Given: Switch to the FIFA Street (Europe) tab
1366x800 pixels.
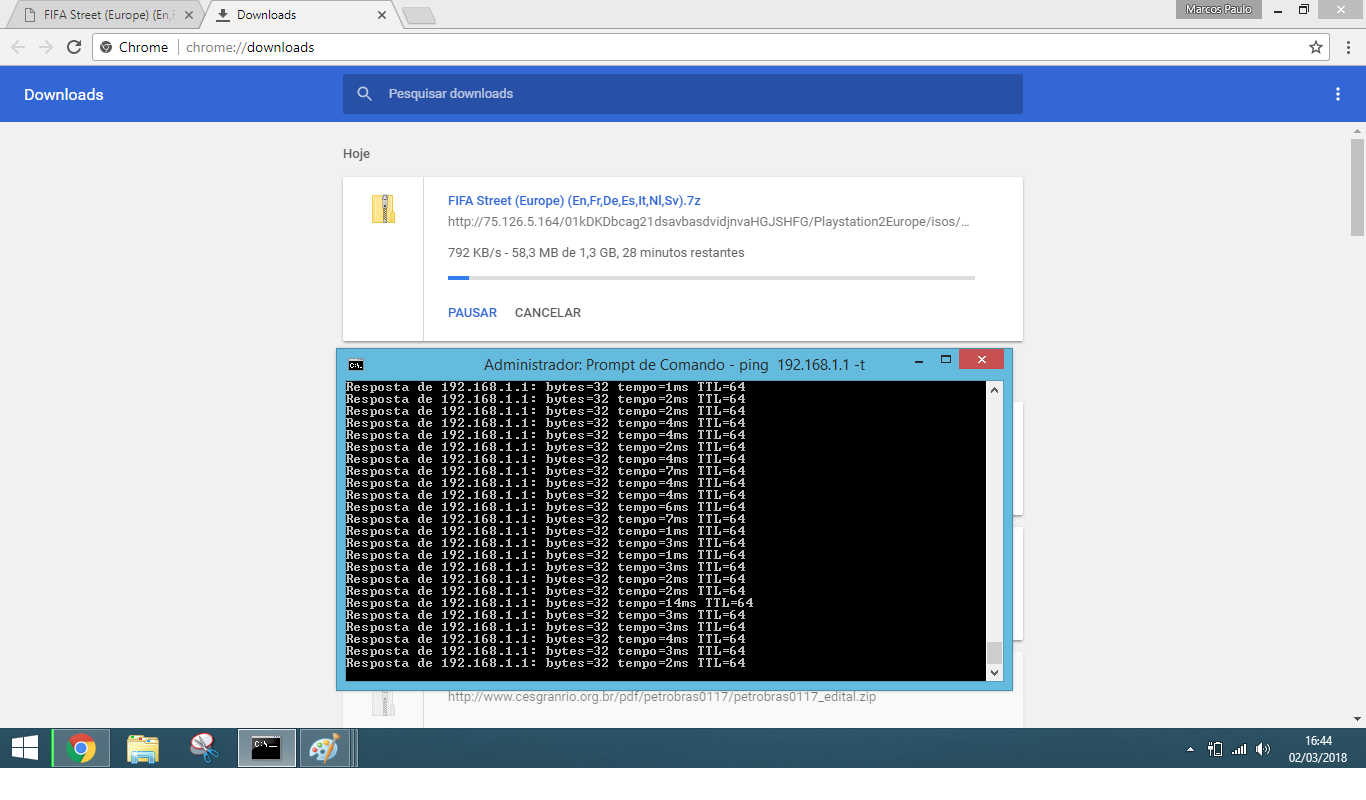Looking at the screenshot, I should tap(101, 15).
